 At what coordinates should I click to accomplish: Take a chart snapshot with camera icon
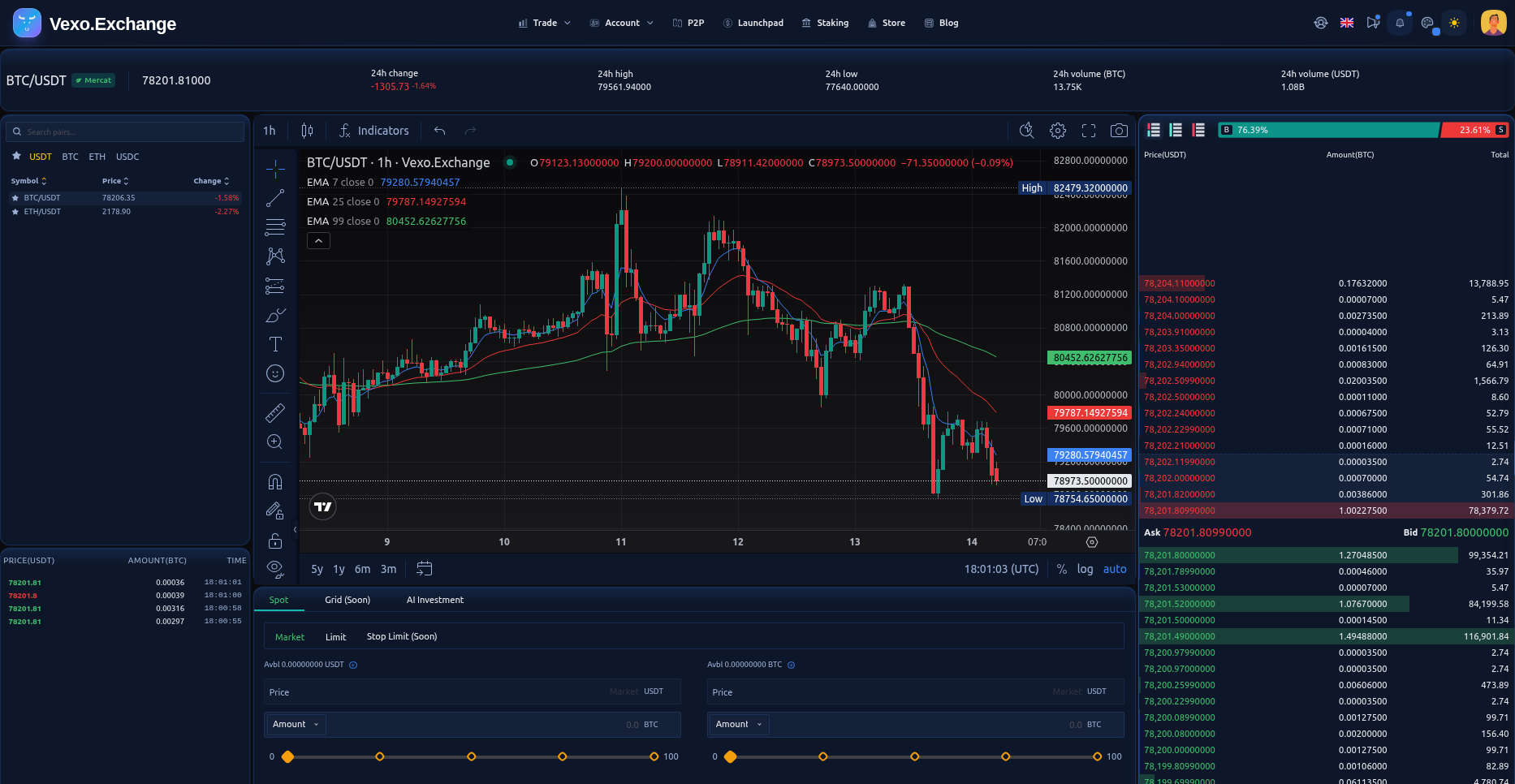pos(1119,131)
